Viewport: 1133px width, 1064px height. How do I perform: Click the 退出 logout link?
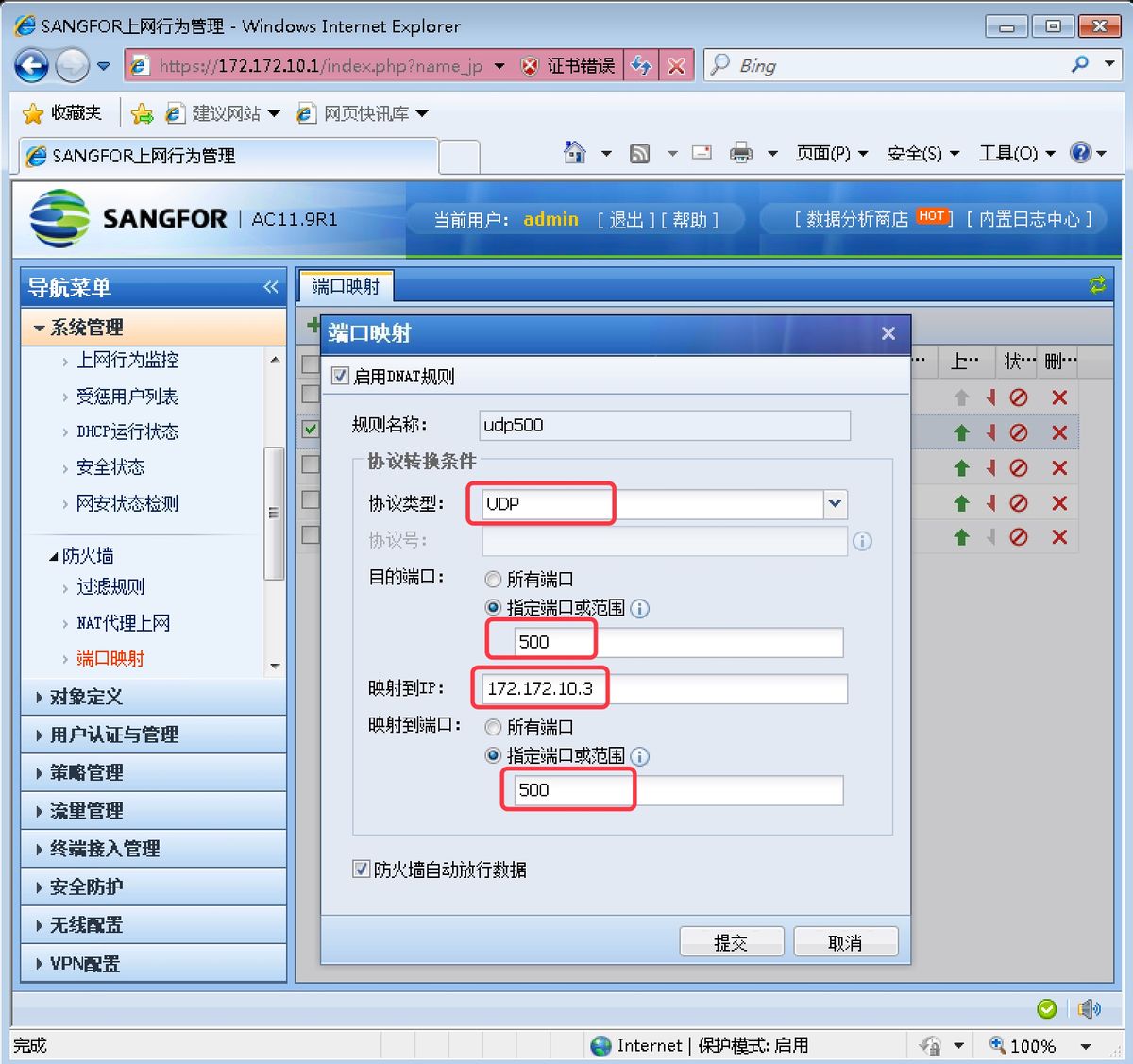point(625,219)
